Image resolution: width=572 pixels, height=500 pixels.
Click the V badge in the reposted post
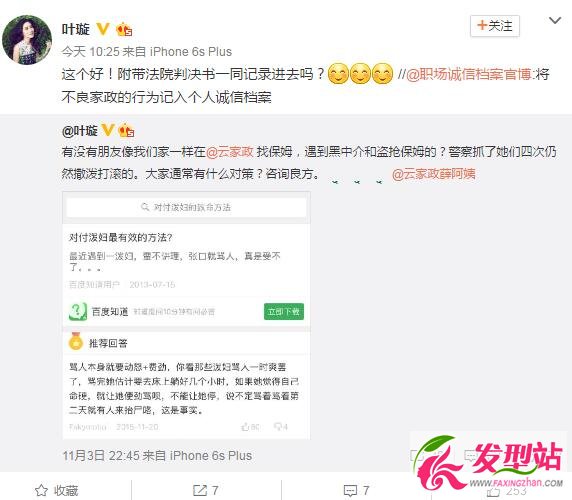pyautogui.click(x=108, y=130)
